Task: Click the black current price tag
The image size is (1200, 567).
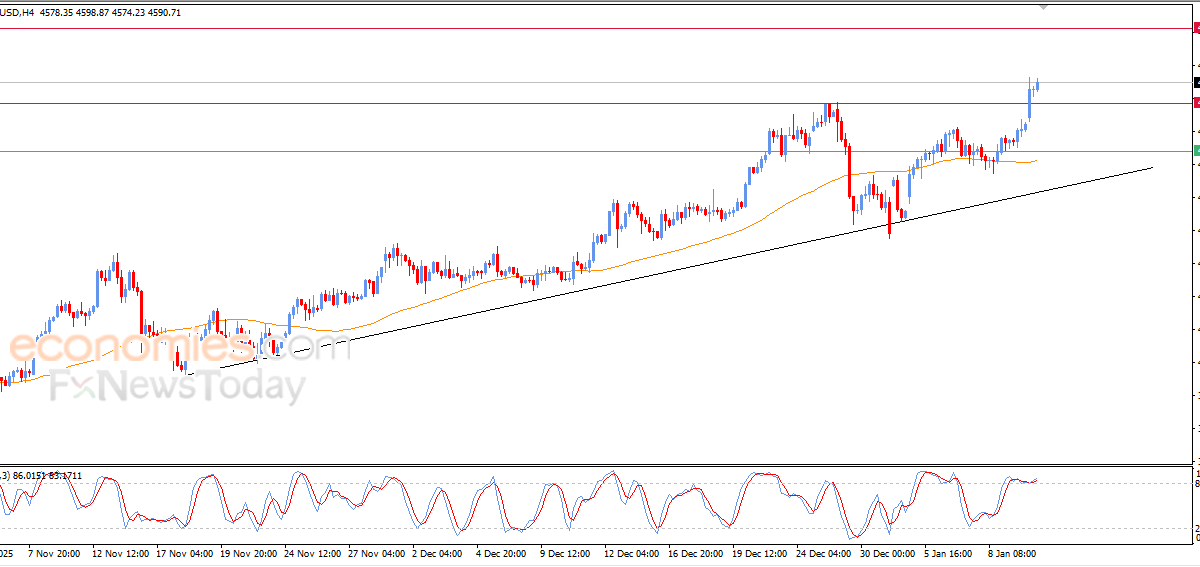Action: 1196,82
